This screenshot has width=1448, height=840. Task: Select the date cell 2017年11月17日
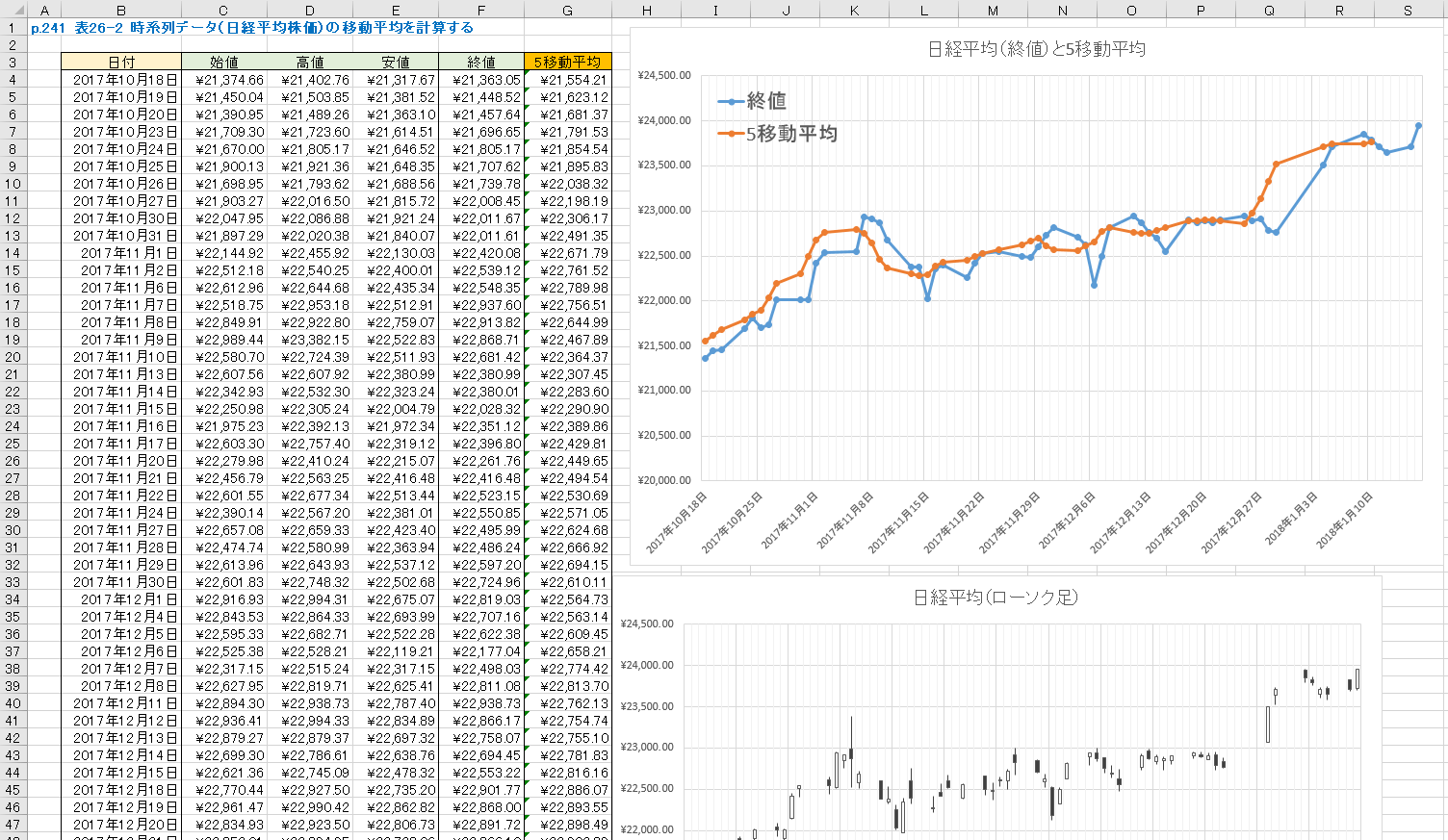(121, 444)
